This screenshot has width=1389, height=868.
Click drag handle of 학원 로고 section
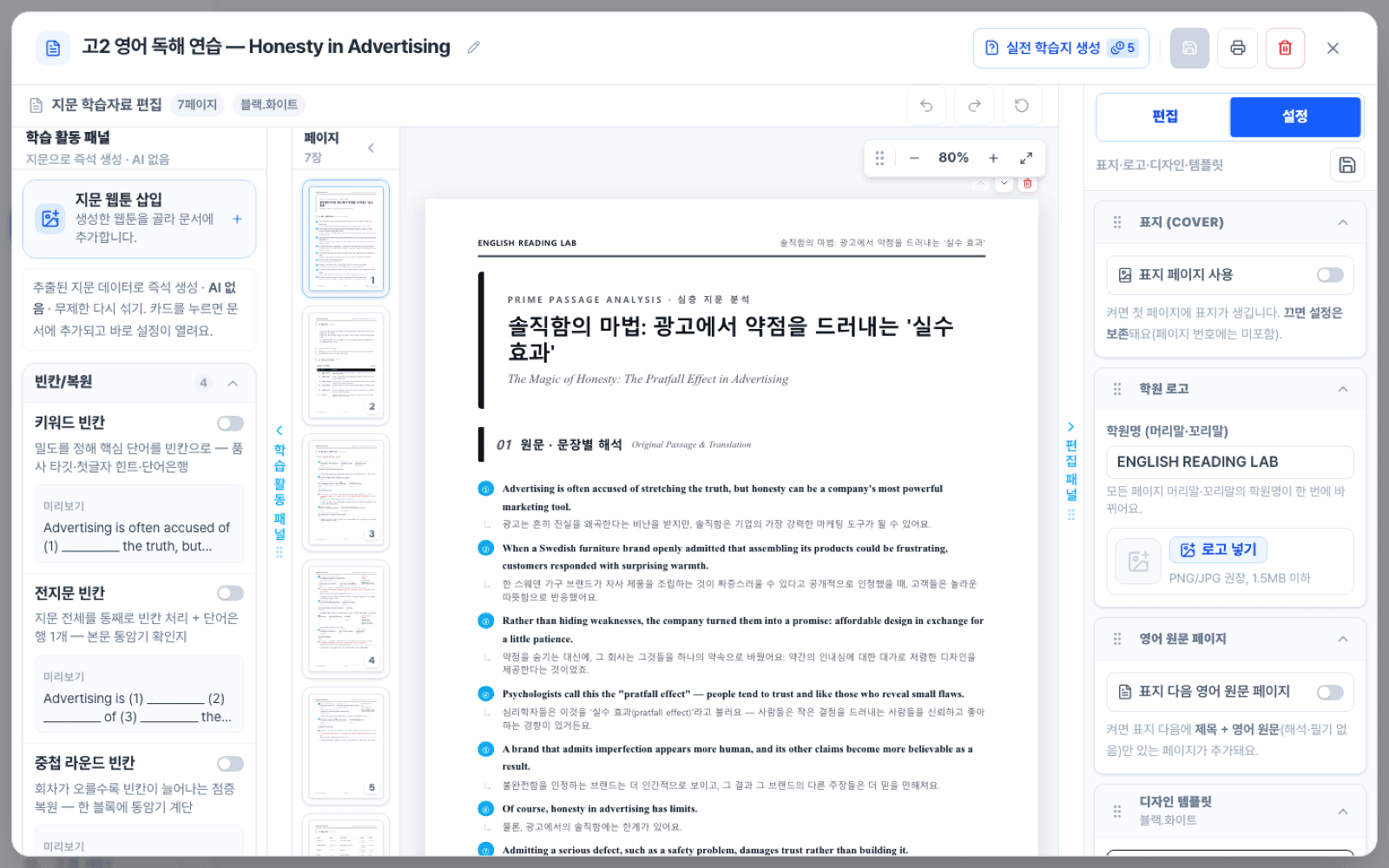(x=1117, y=389)
